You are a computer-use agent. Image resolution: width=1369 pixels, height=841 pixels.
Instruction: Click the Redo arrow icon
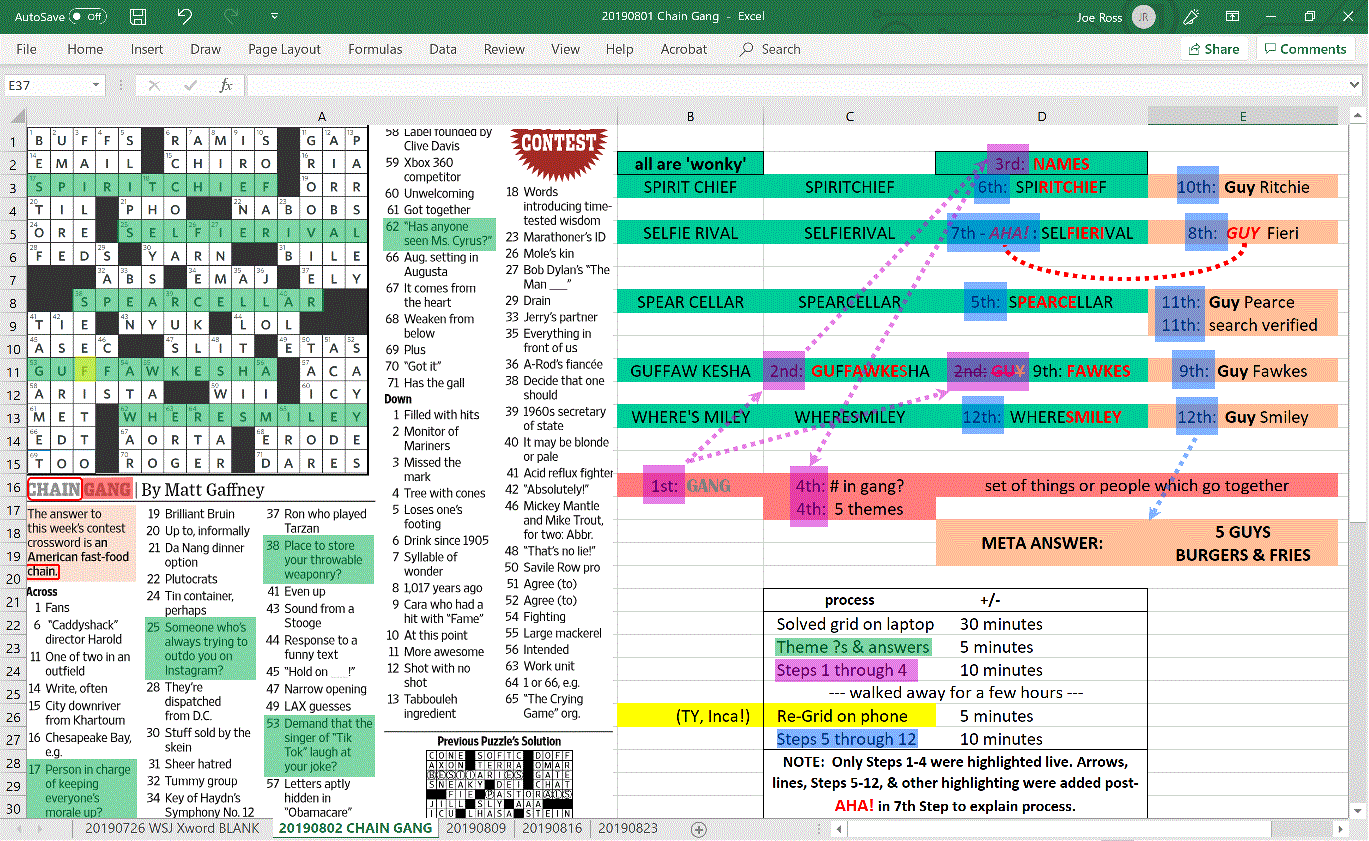(231, 17)
